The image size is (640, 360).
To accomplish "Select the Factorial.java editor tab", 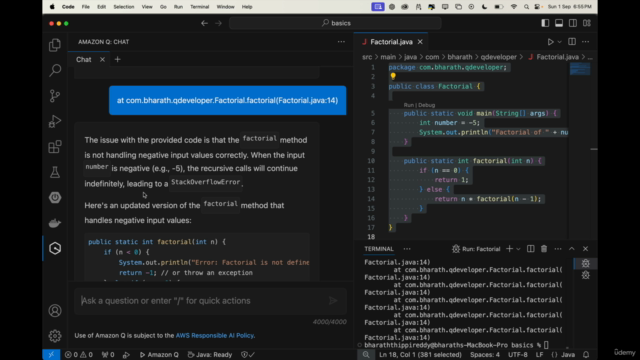I will click(x=391, y=42).
